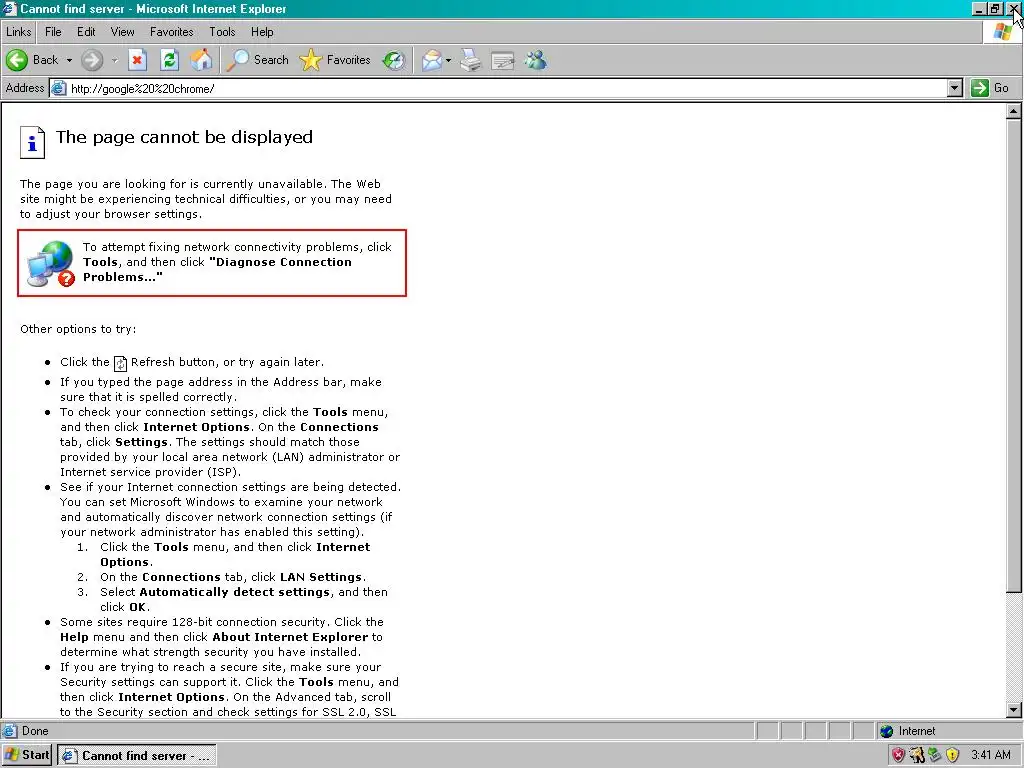
Task: Click the 'The page cannot be displayed' heading
Action: click(x=184, y=137)
